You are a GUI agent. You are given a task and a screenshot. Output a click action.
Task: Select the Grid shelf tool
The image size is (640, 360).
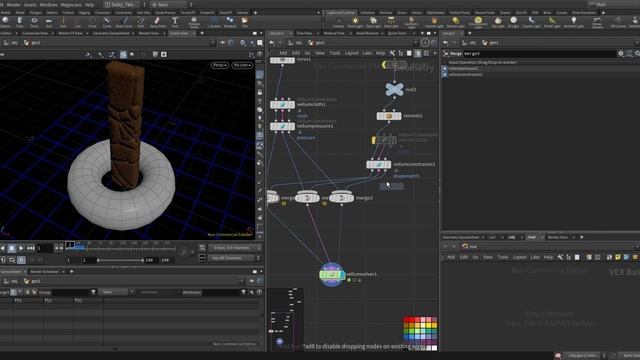pos(49,22)
